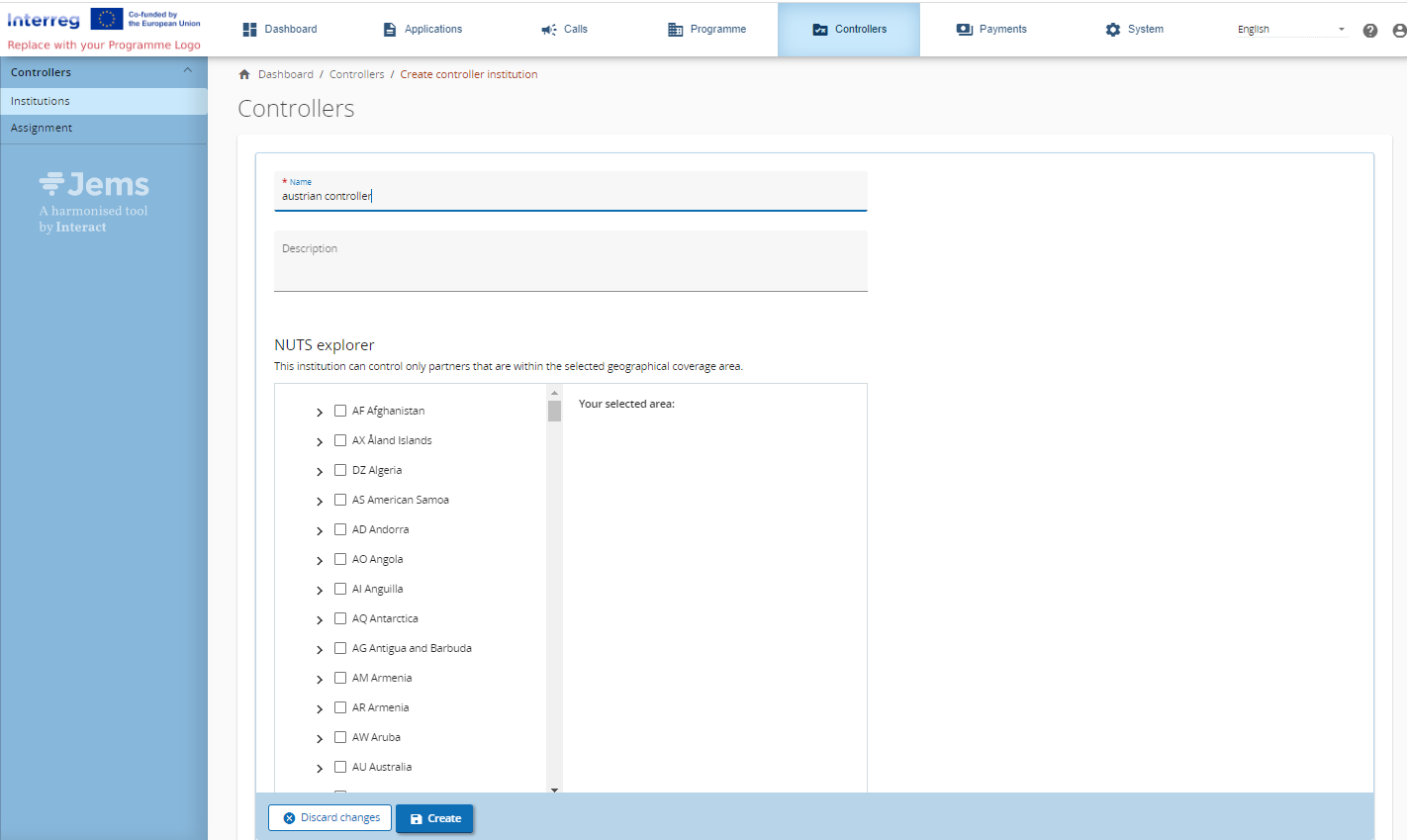1407x840 pixels.
Task: Click Discard changes button
Action: point(330,818)
